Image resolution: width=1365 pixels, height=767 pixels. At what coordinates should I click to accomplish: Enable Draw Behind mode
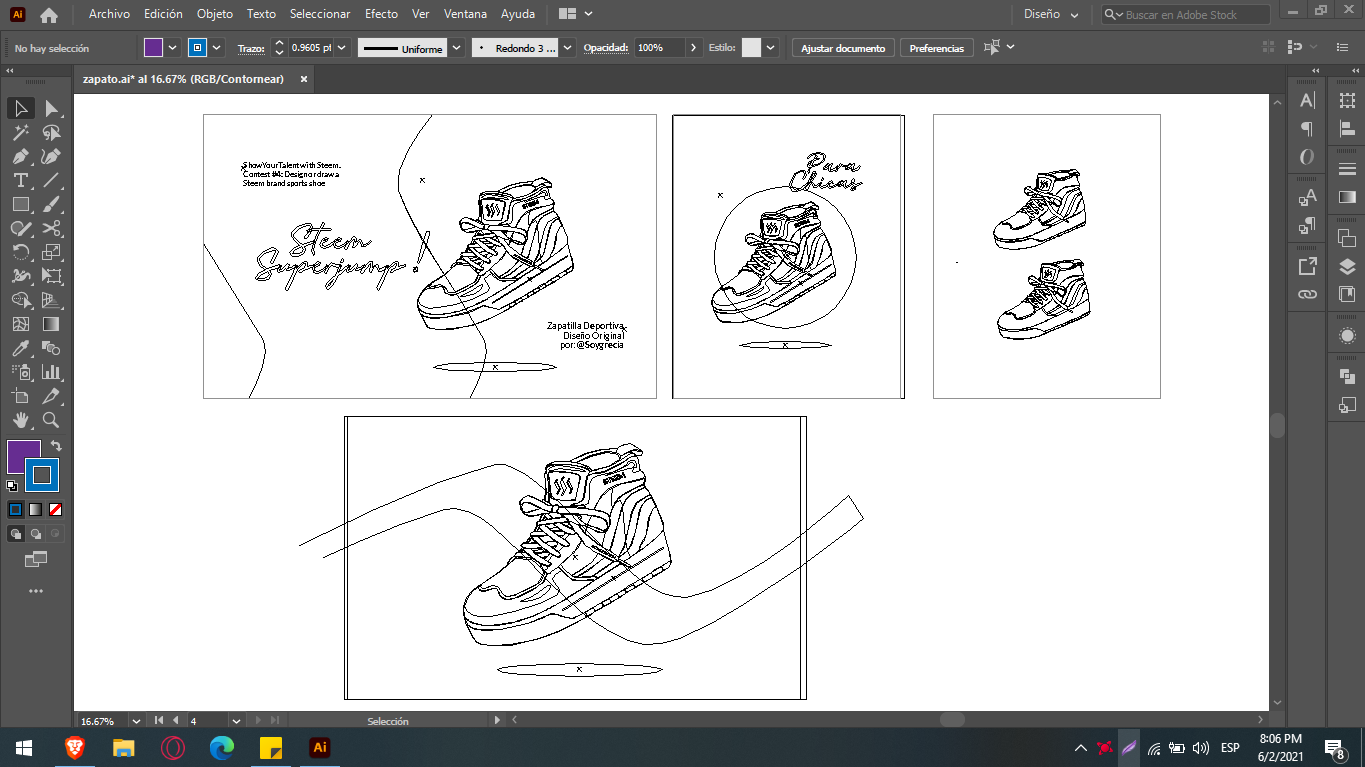36,534
